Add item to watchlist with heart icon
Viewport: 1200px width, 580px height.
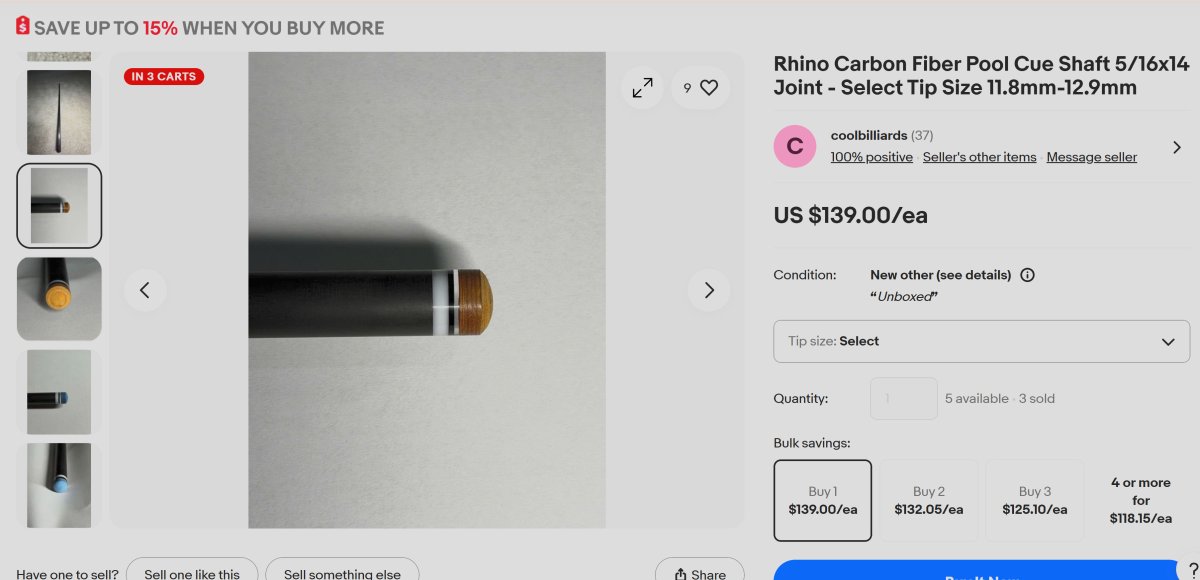coord(701,88)
